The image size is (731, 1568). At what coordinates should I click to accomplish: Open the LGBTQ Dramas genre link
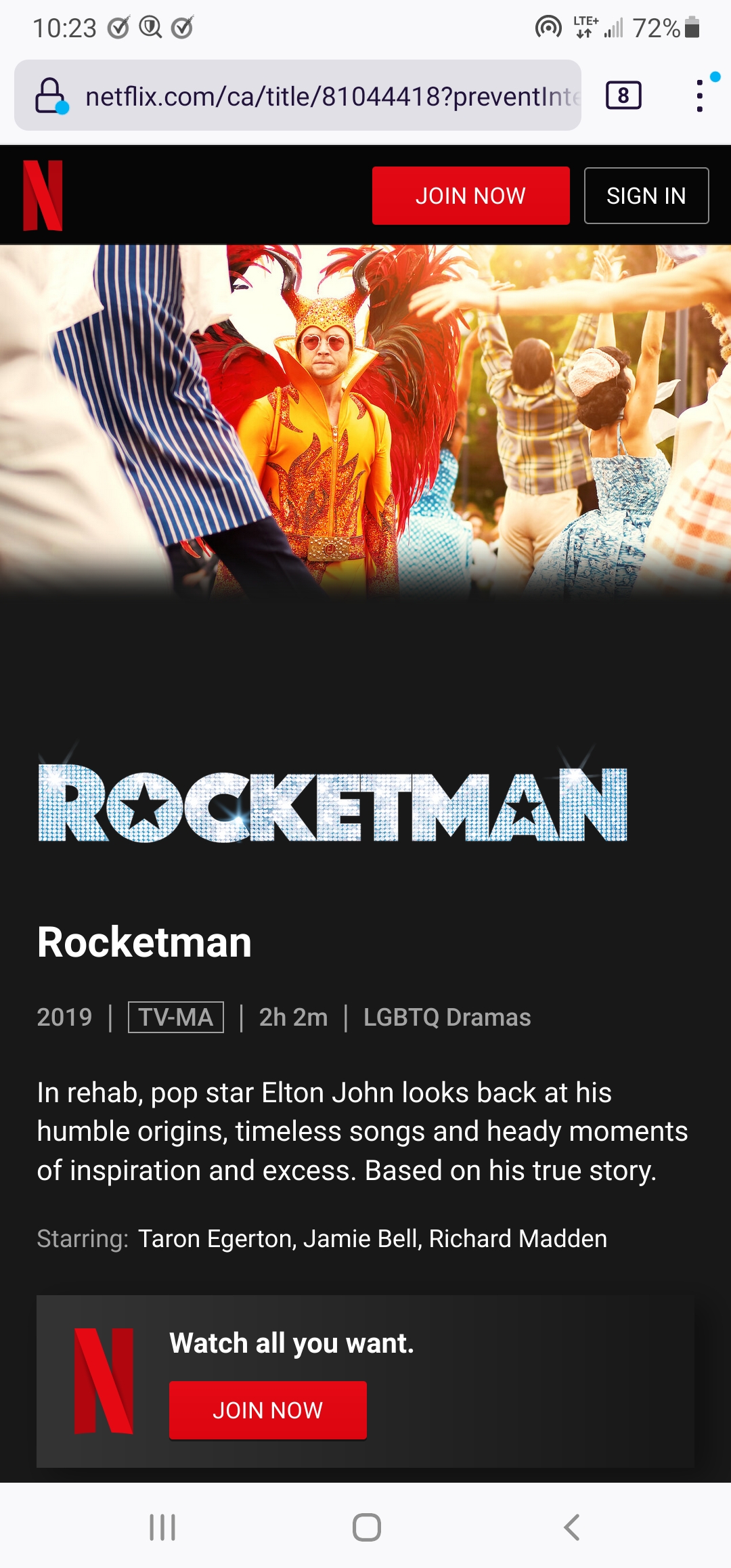point(447,1018)
